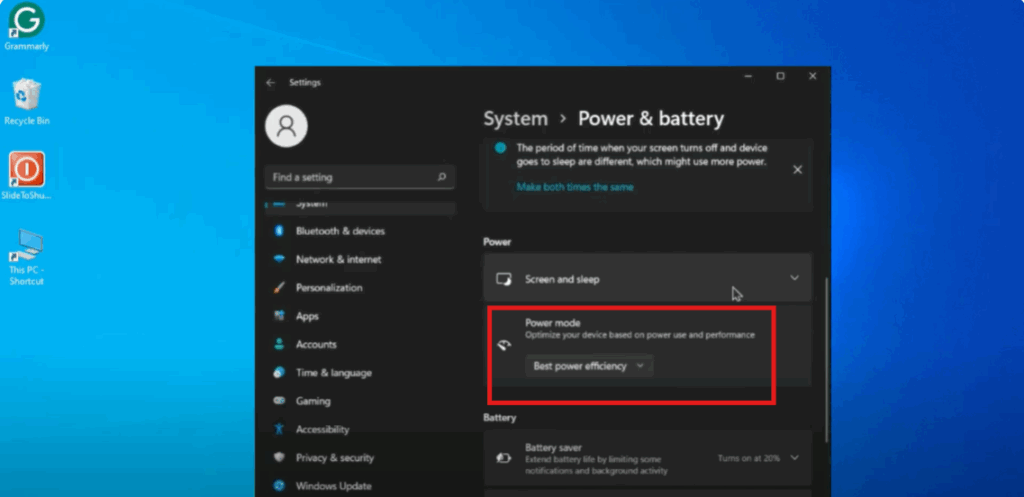
Task: Click the 'Turns on at 20%' text
Action: 748,458
